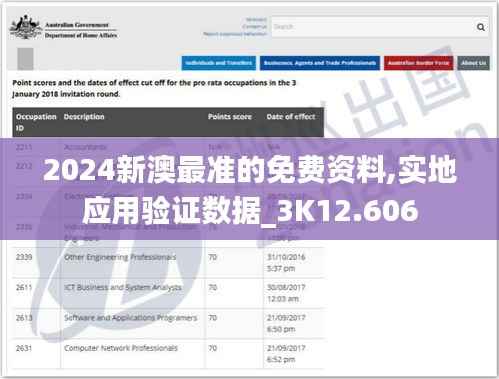The width and height of the screenshot is (499, 379).
Task: Select points score for ICT Business row
Action: pyautogui.click(x=213, y=287)
